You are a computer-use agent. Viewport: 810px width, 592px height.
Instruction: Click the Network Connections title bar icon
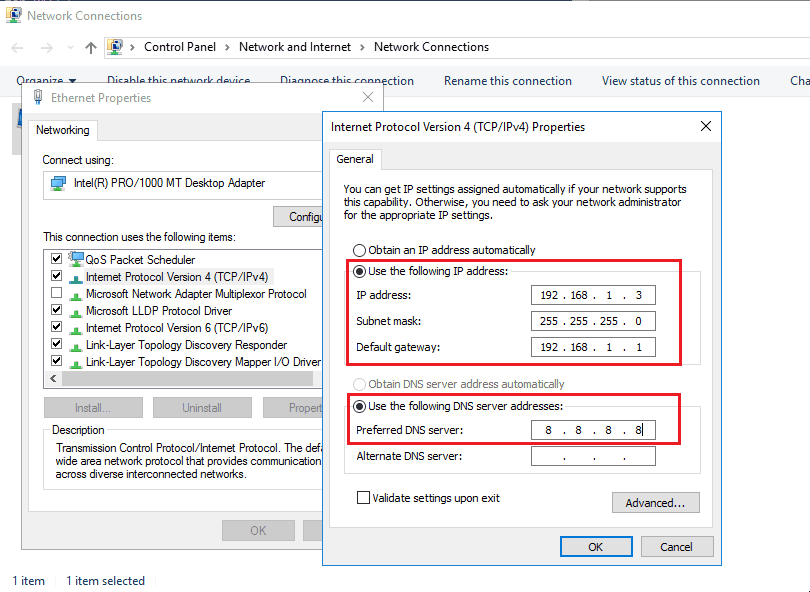(x=13, y=15)
